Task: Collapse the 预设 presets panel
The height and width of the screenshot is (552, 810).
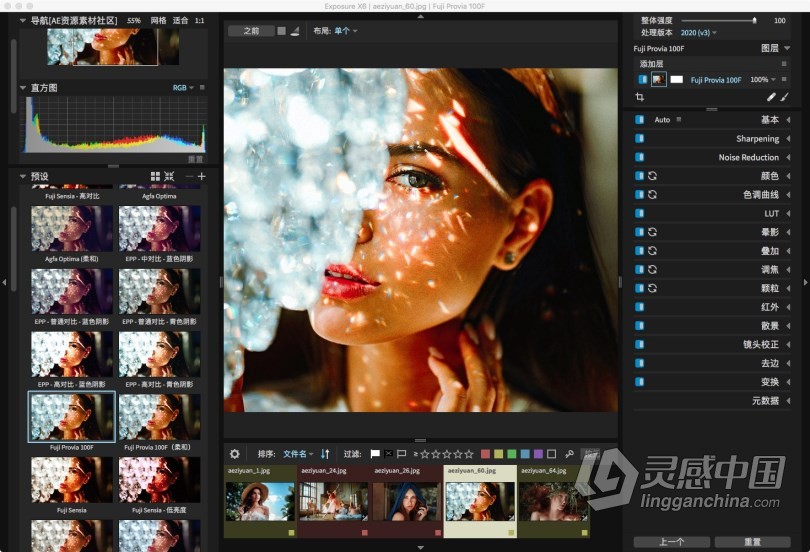Action: click(22, 177)
